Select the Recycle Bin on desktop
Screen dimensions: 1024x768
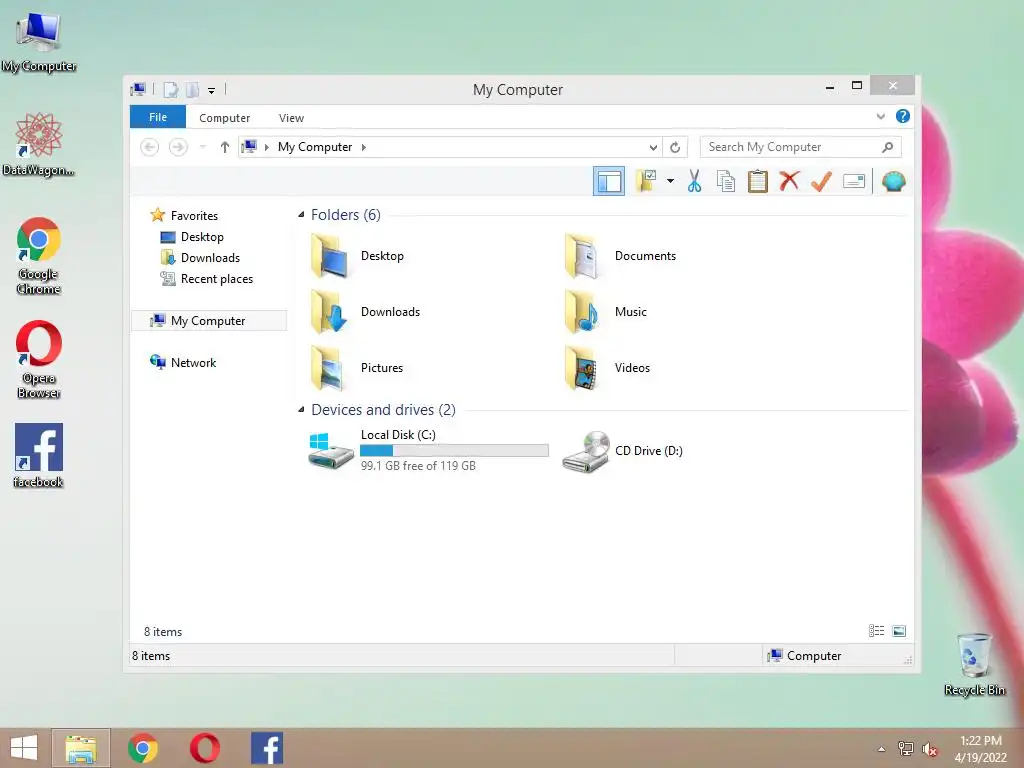pyautogui.click(x=975, y=664)
